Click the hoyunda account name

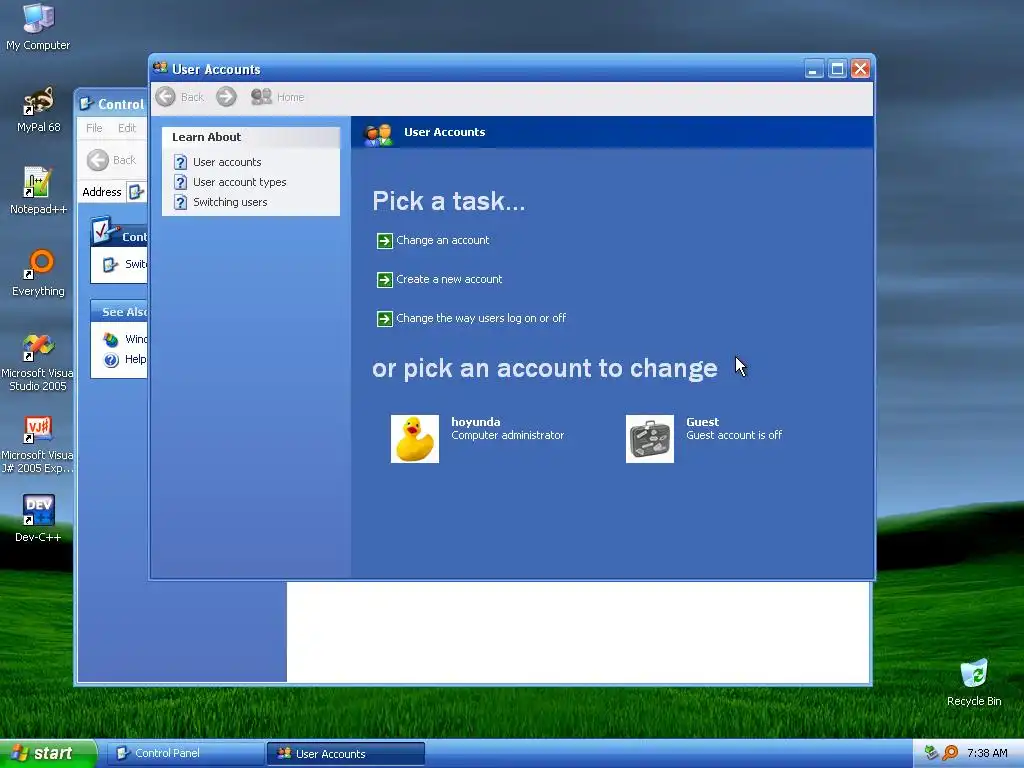pos(475,422)
